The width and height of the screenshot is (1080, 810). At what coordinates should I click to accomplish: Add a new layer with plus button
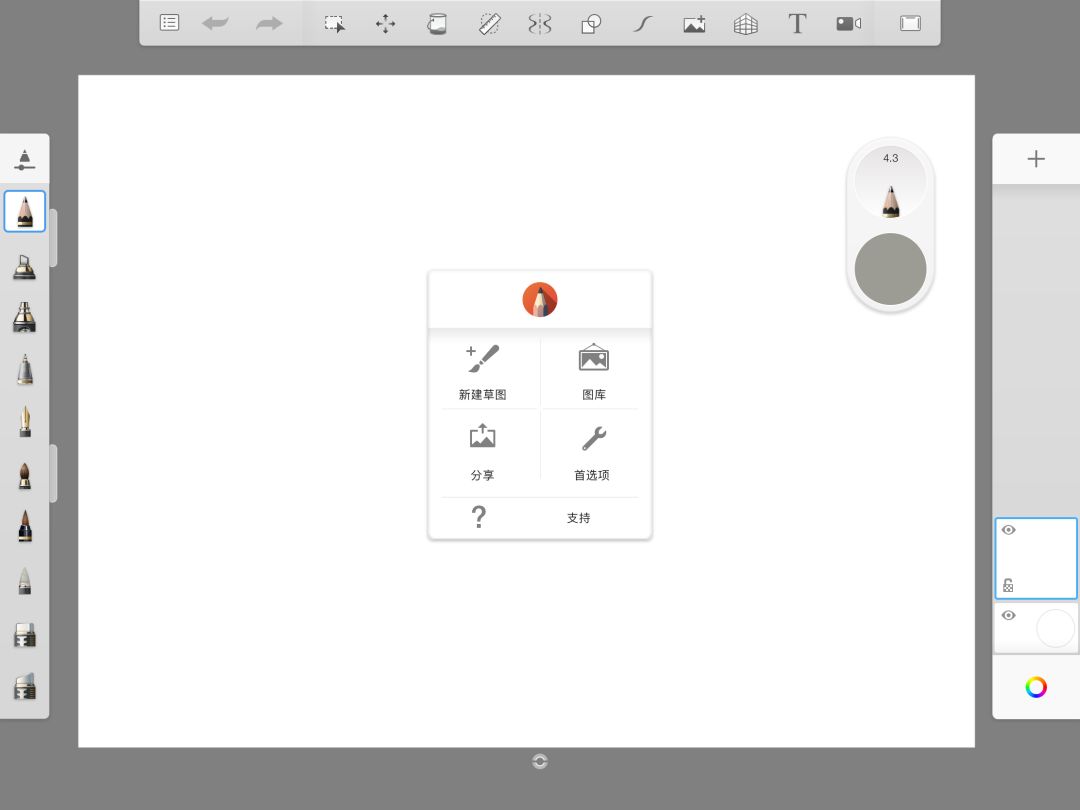point(1036,159)
